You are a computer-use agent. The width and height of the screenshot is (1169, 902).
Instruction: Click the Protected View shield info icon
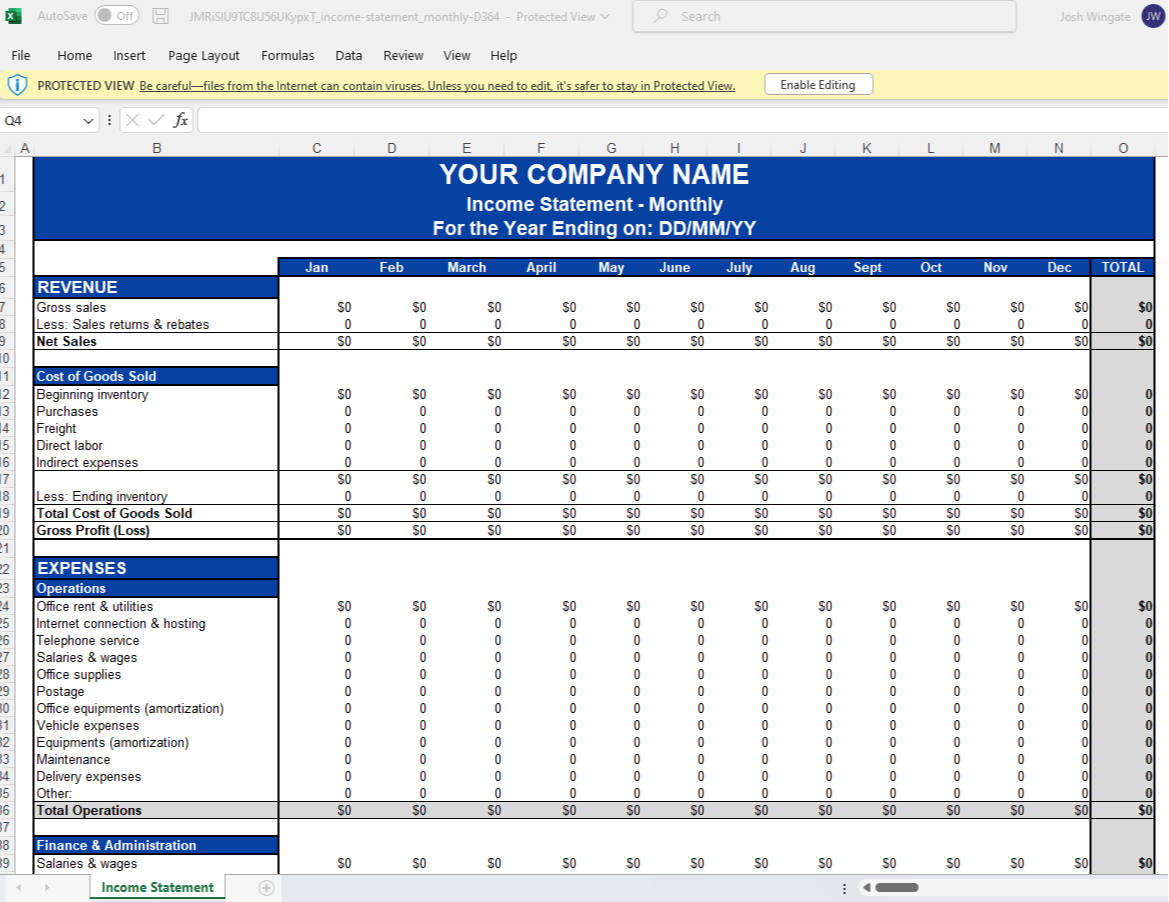coord(17,85)
